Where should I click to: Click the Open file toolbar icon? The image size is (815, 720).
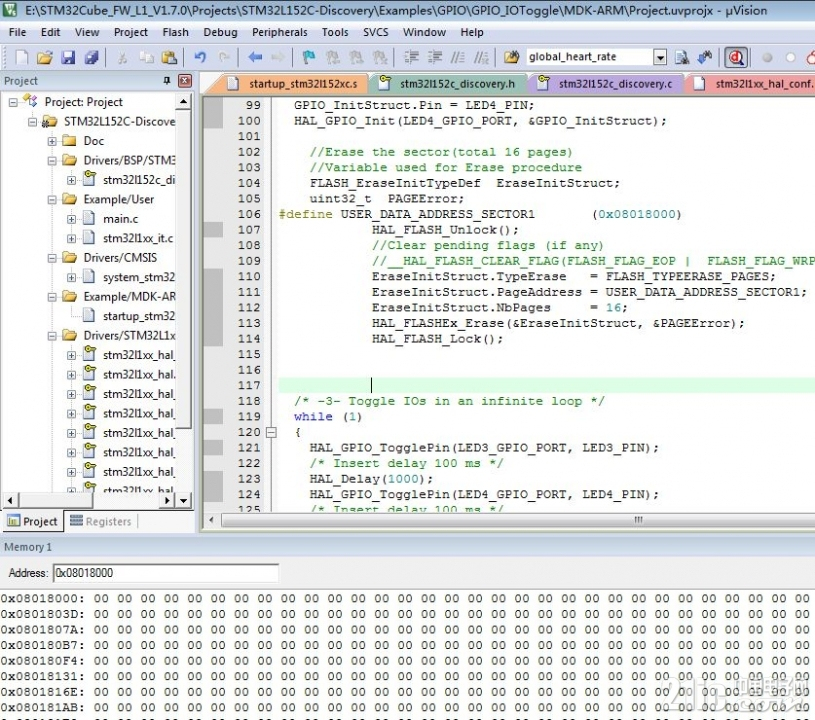pyautogui.click(x=45, y=57)
